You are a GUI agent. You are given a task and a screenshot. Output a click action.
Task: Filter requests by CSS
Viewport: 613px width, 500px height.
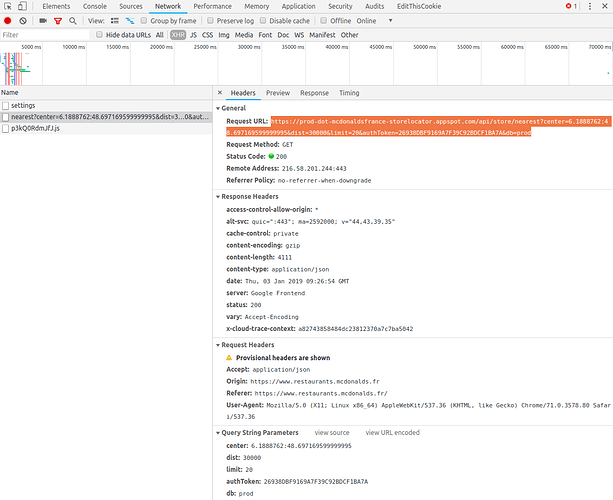pyautogui.click(x=207, y=35)
